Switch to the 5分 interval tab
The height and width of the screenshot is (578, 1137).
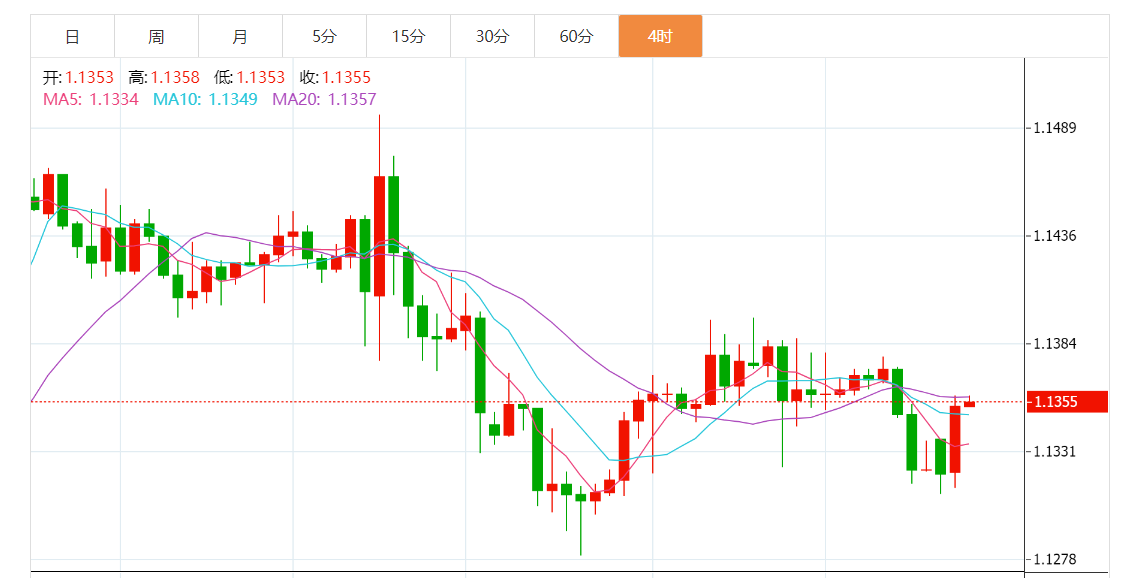click(x=324, y=37)
